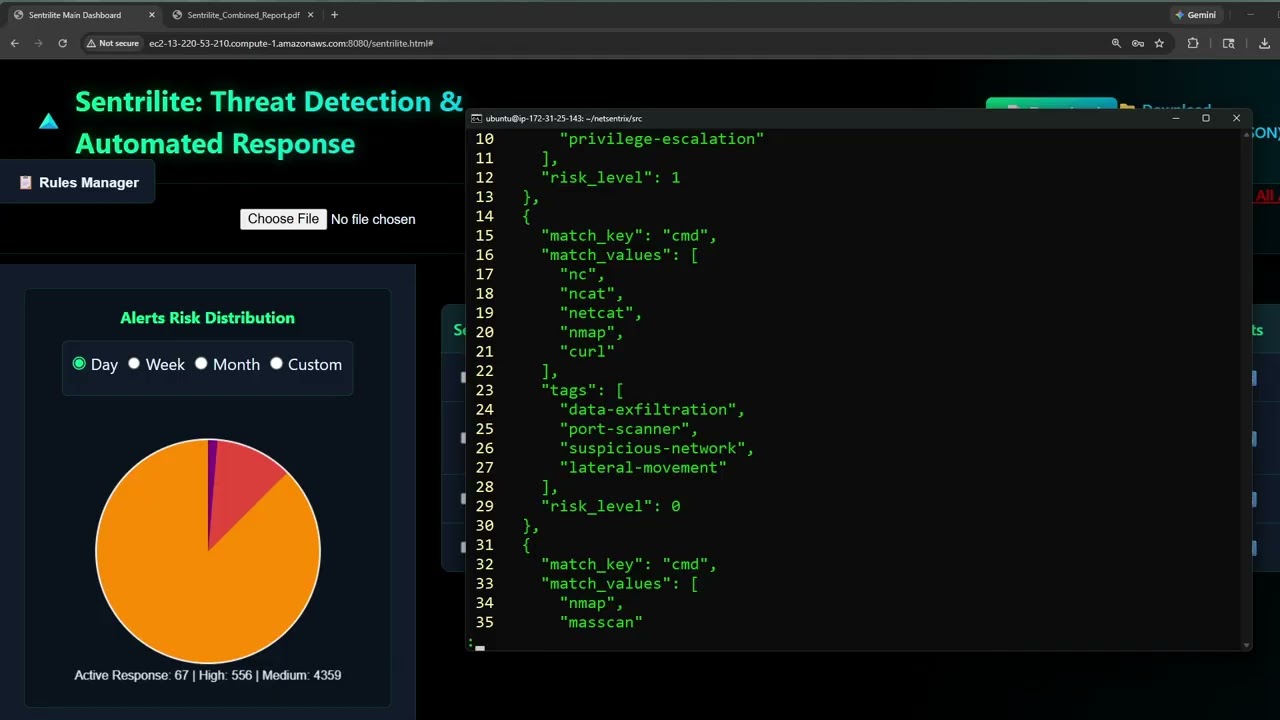Image resolution: width=1280 pixels, height=720 pixels.
Task: Open saved passwords key icon
Action: tap(1138, 43)
